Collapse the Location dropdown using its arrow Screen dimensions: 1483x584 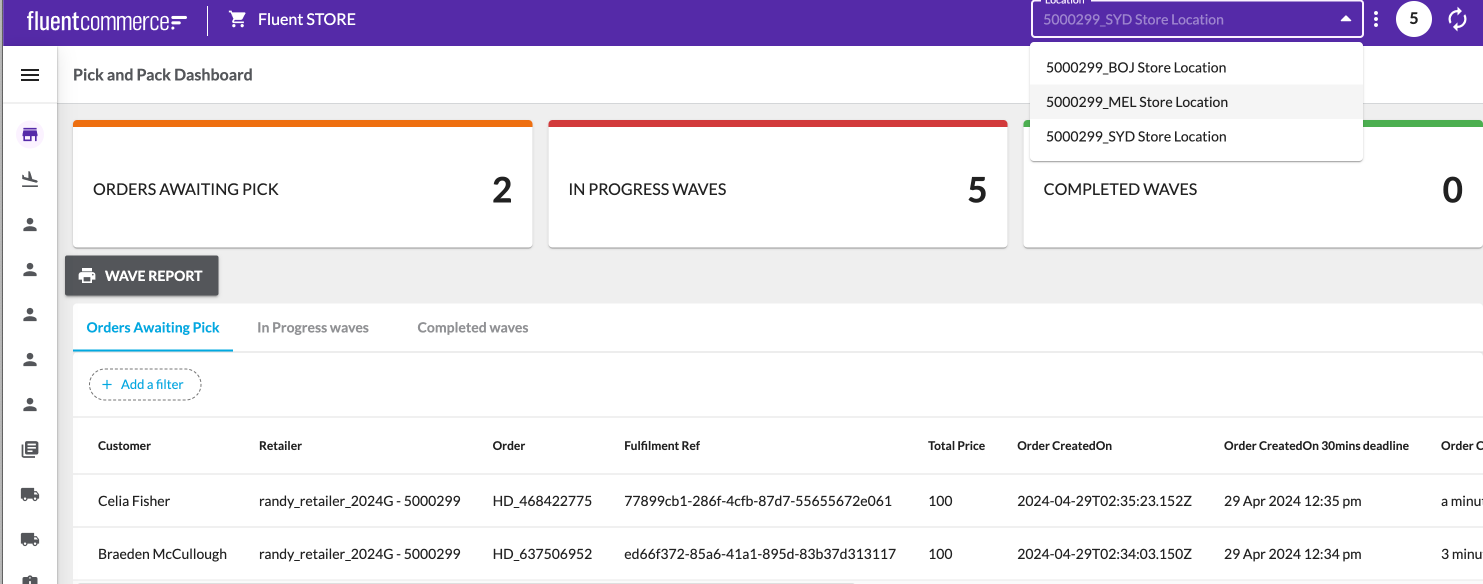[1344, 19]
